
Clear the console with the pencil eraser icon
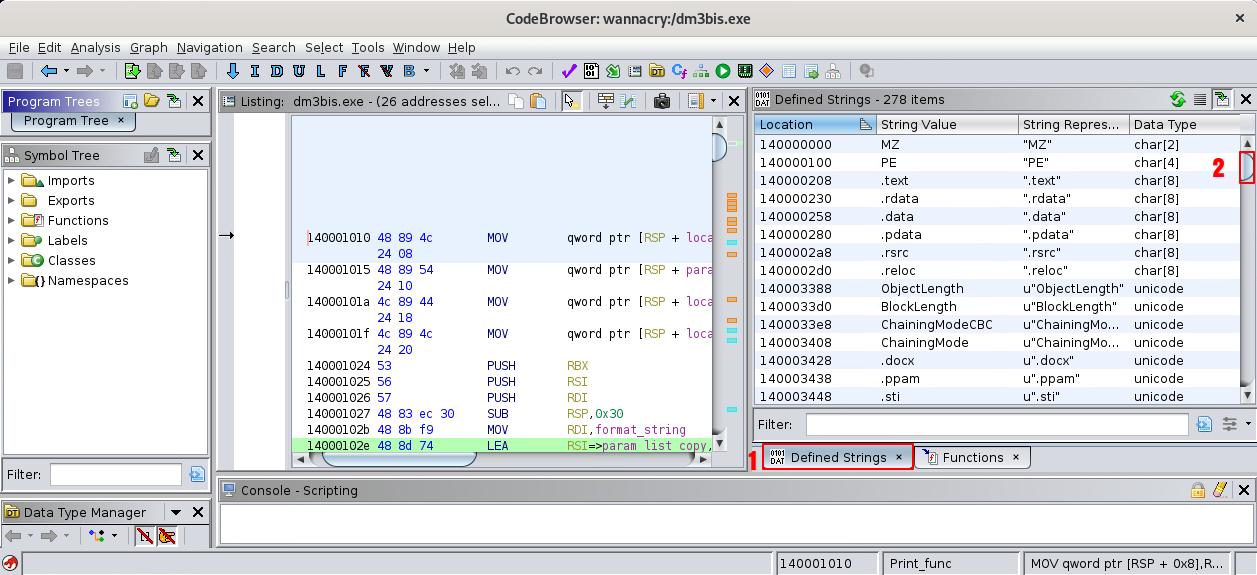pyautogui.click(x=1219, y=490)
